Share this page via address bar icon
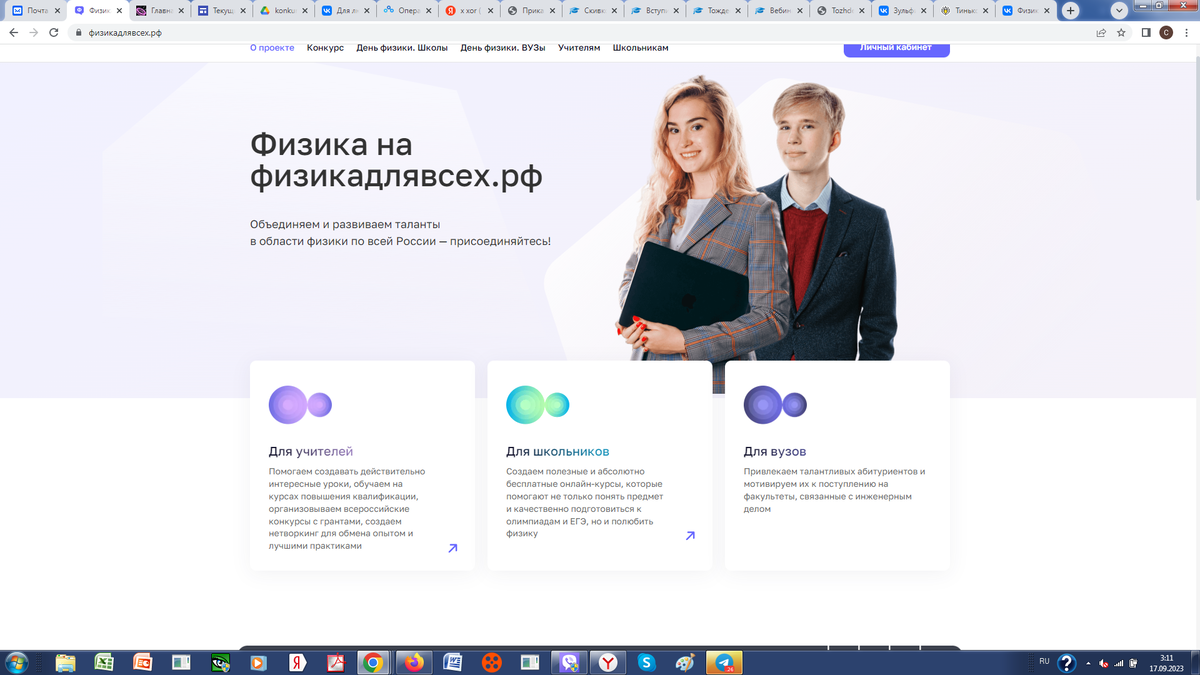The height and width of the screenshot is (675, 1200). [1101, 32]
